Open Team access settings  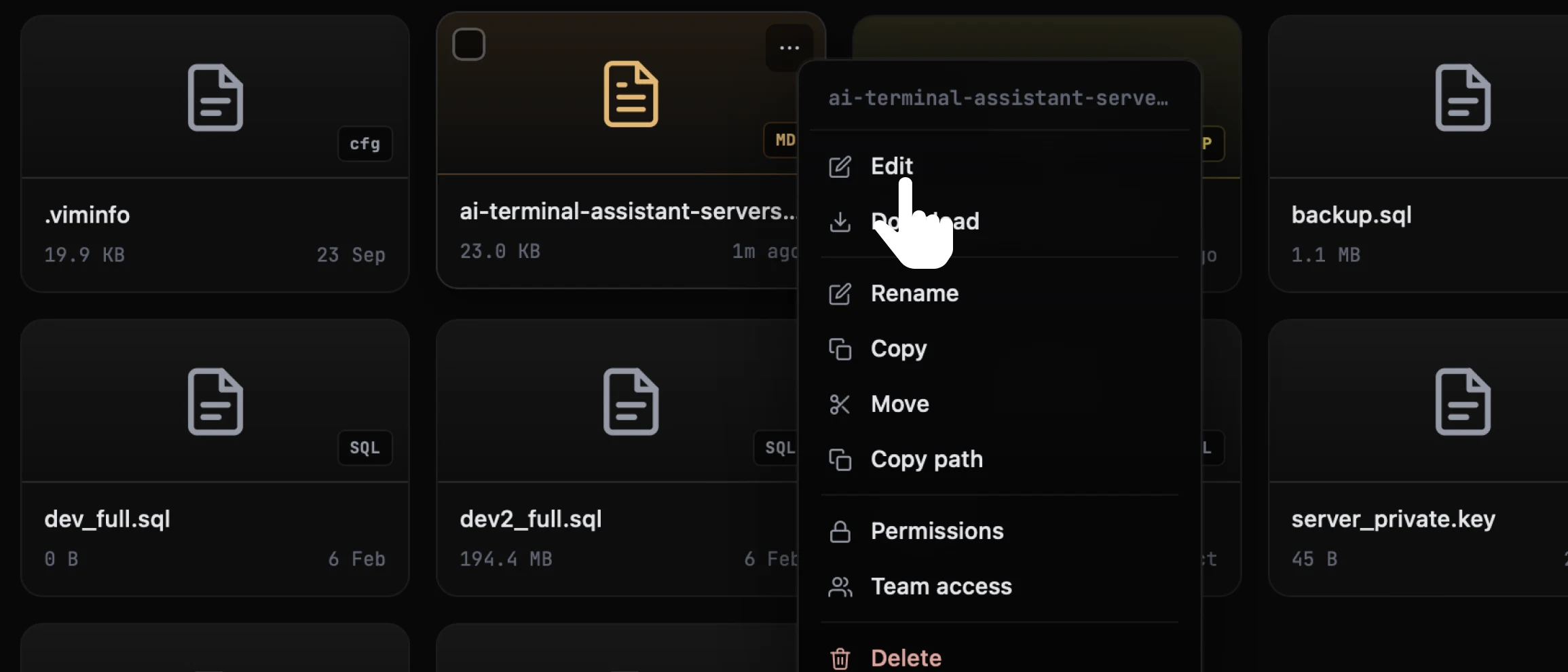click(x=999, y=586)
